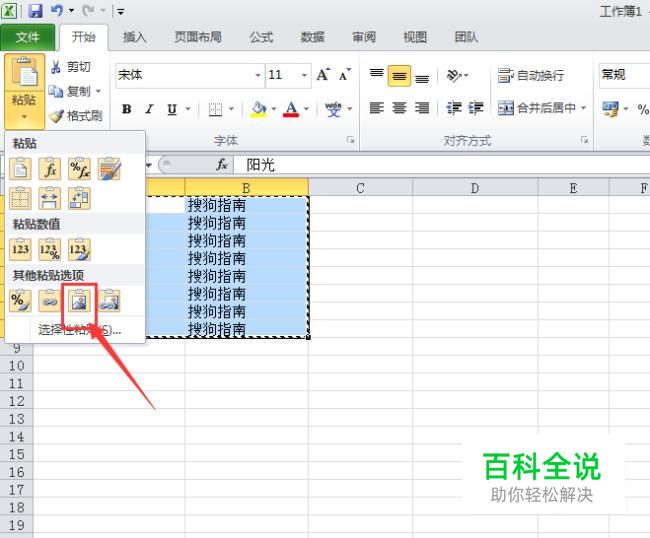
Task: Click the Cut (剪切) scissors button
Action: click(70, 67)
